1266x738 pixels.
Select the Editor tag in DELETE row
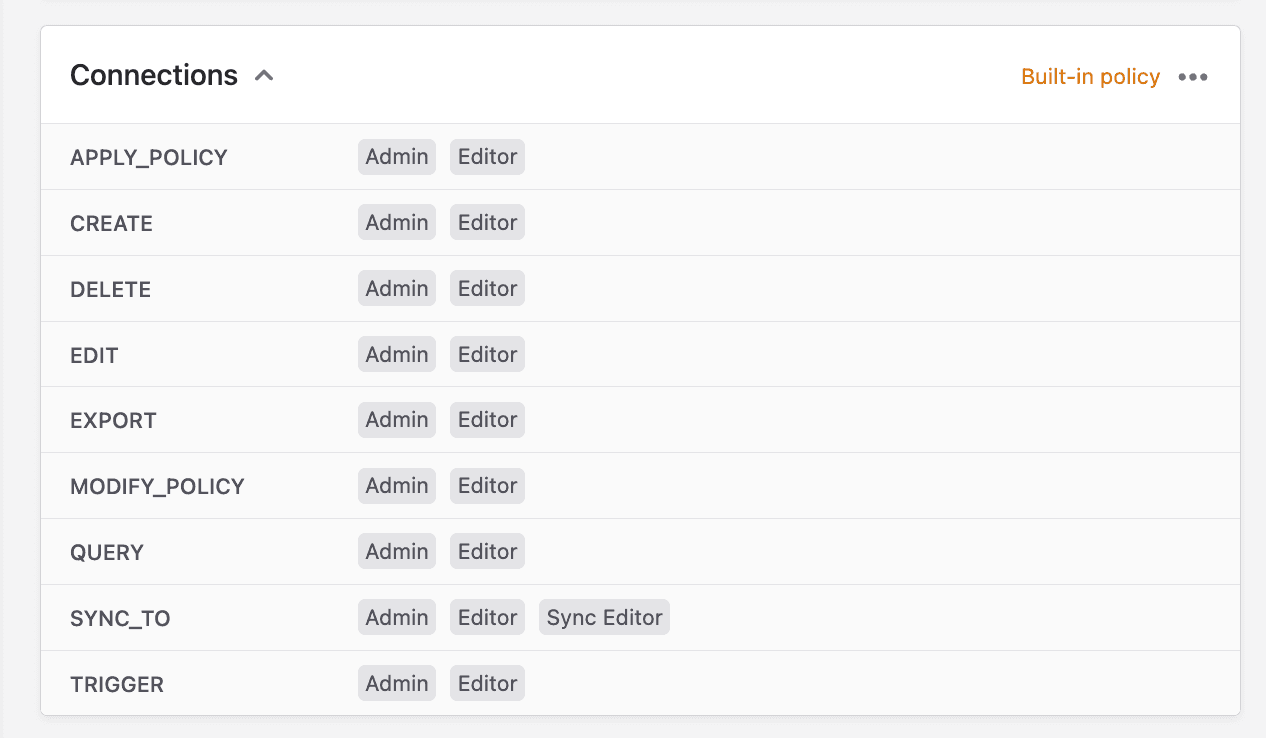pyautogui.click(x=487, y=289)
